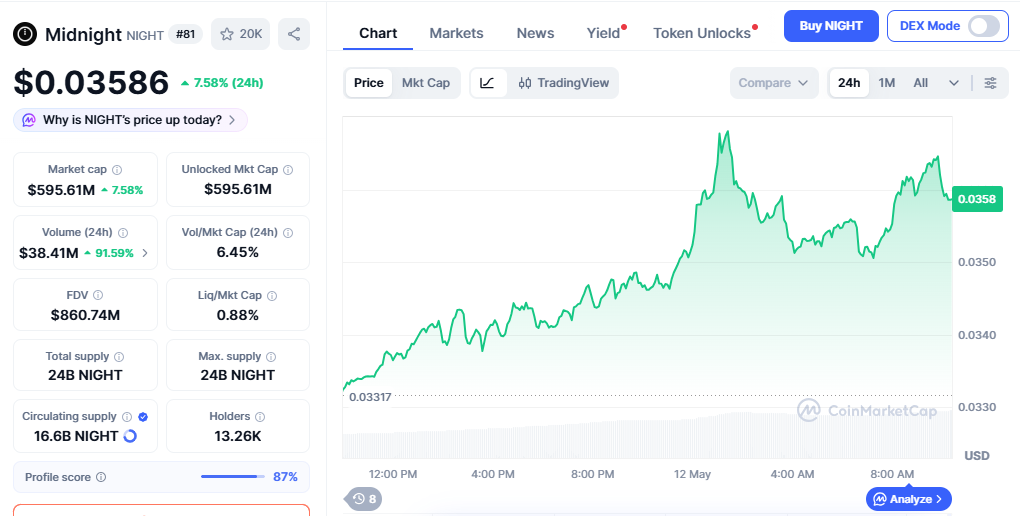Switch to the Markets tab
This screenshot has width=1020, height=516.
tap(456, 33)
